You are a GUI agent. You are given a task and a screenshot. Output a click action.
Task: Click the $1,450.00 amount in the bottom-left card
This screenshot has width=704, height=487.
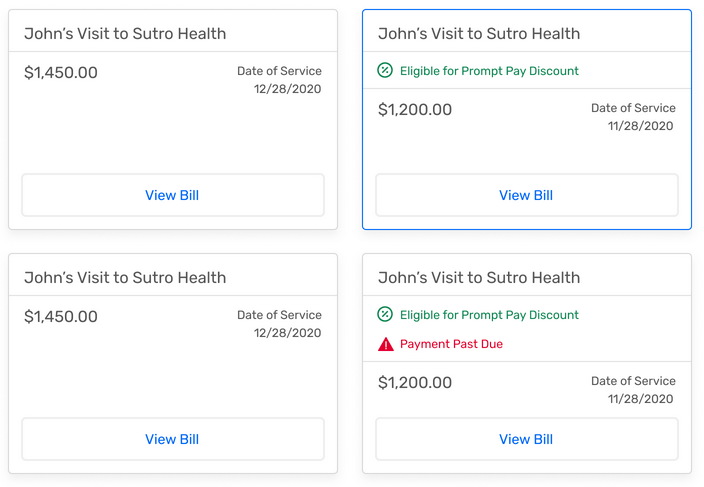(x=61, y=317)
